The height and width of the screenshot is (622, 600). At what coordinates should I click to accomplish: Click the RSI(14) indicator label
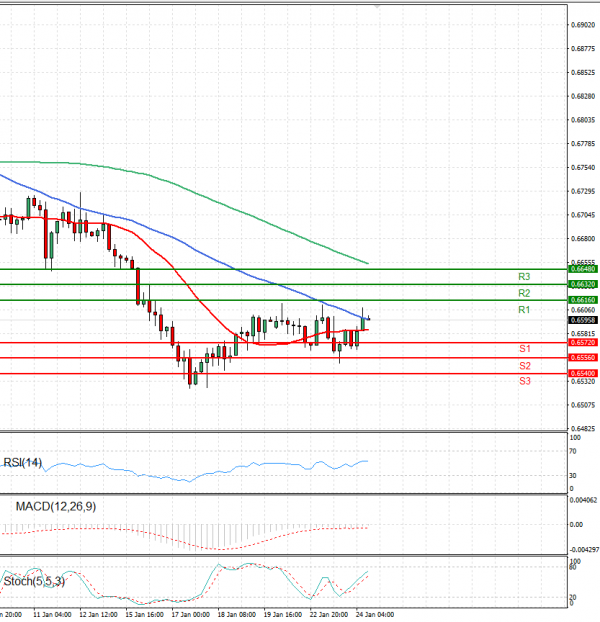23,463
